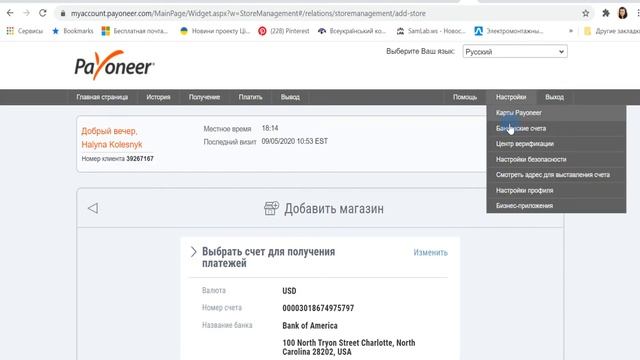This screenshot has height=360, width=640.
Task: Open the extensions puzzle icon
Action: [606, 13]
